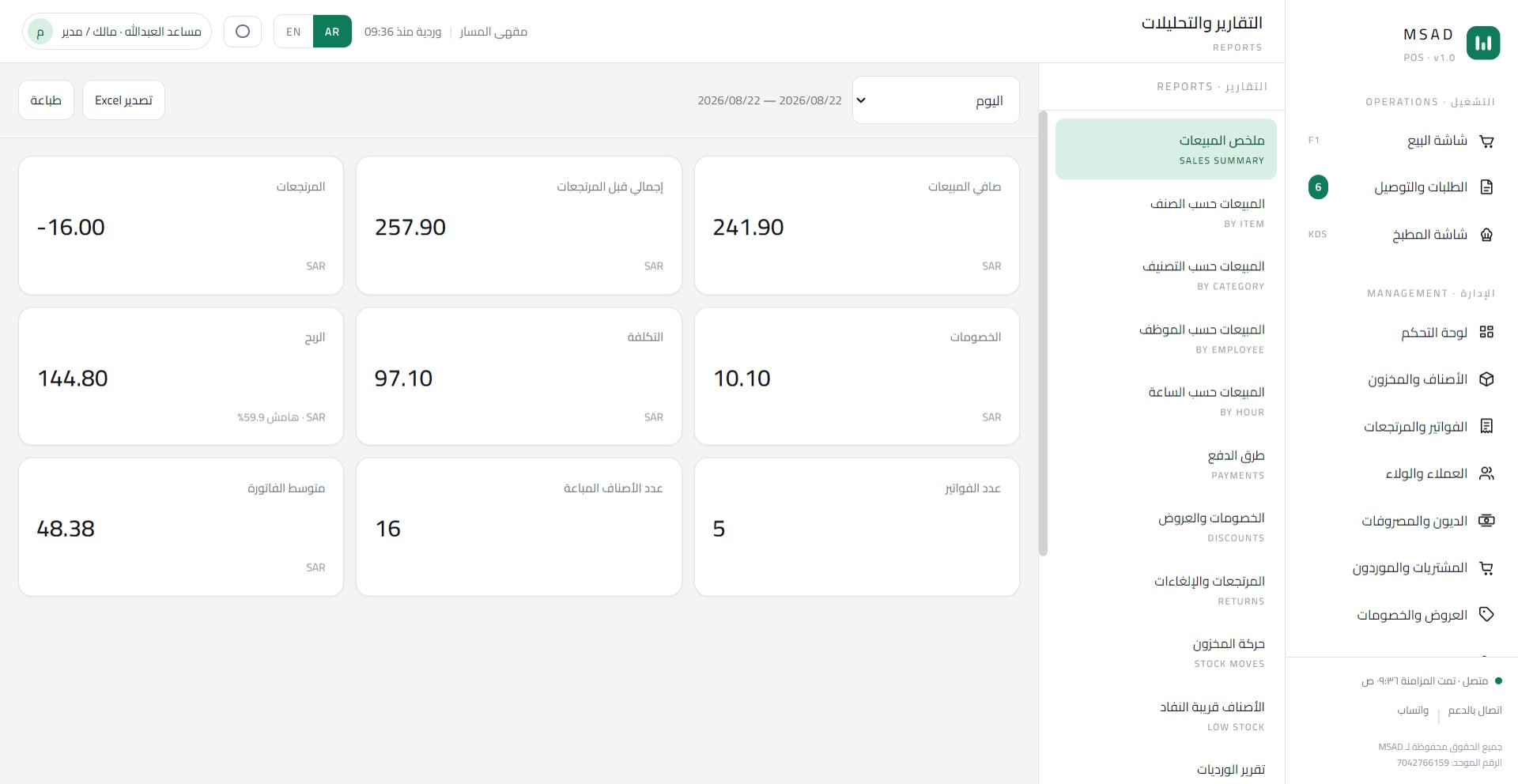1518x784 pixels.
Task: Click the green connection status dot
Action: [1498, 680]
